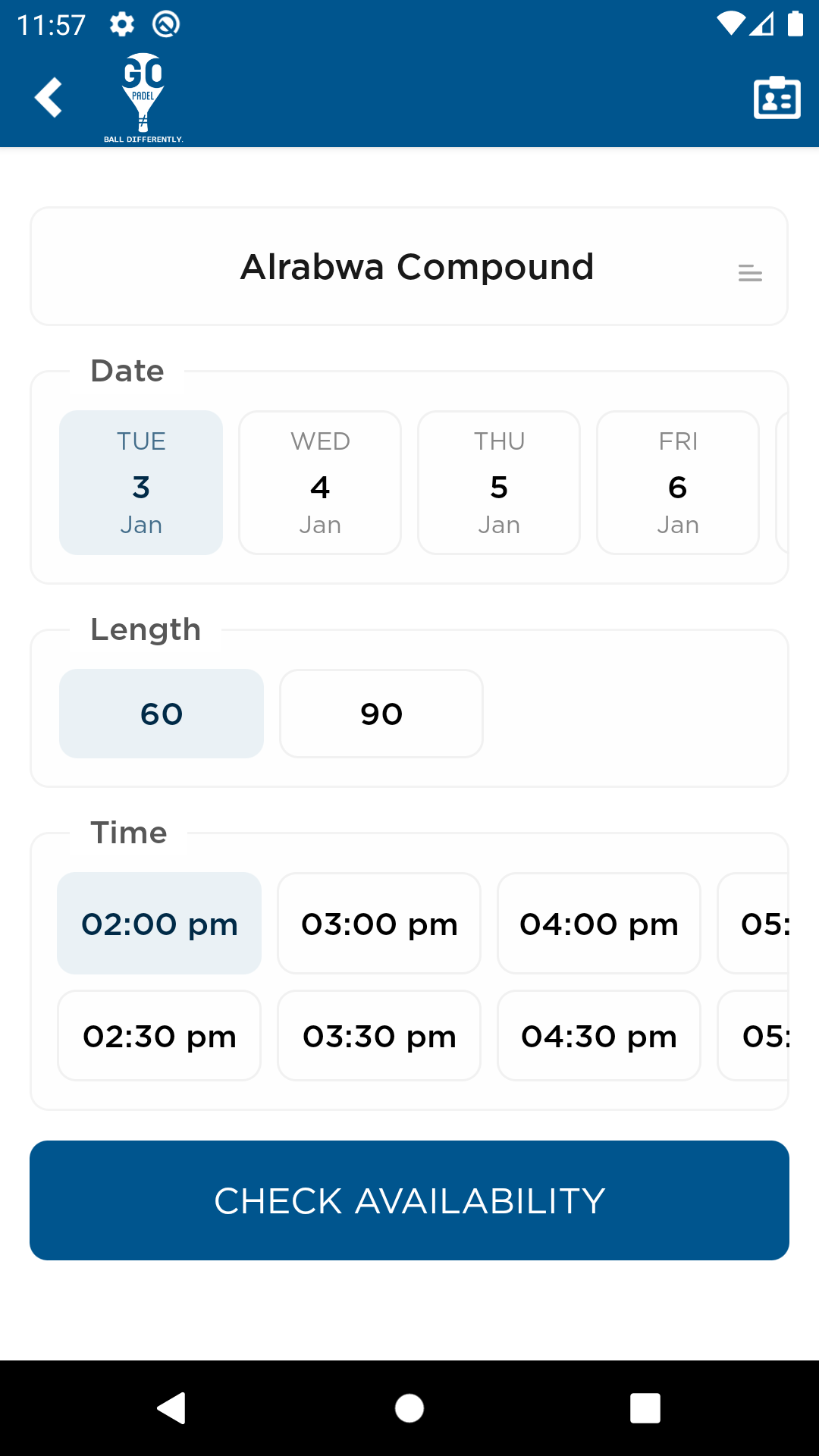Choose the 03:30 pm time slot
Viewport: 819px width, 1456px height.
click(x=379, y=1036)
